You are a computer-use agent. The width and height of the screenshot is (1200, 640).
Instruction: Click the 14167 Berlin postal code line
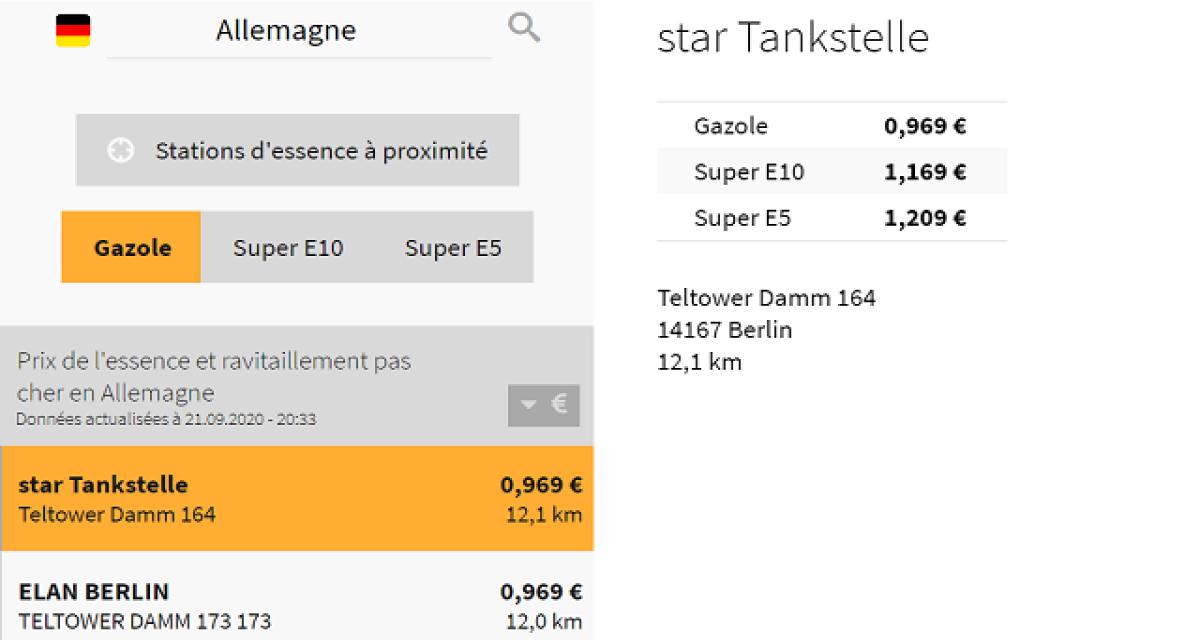point(724,330)
